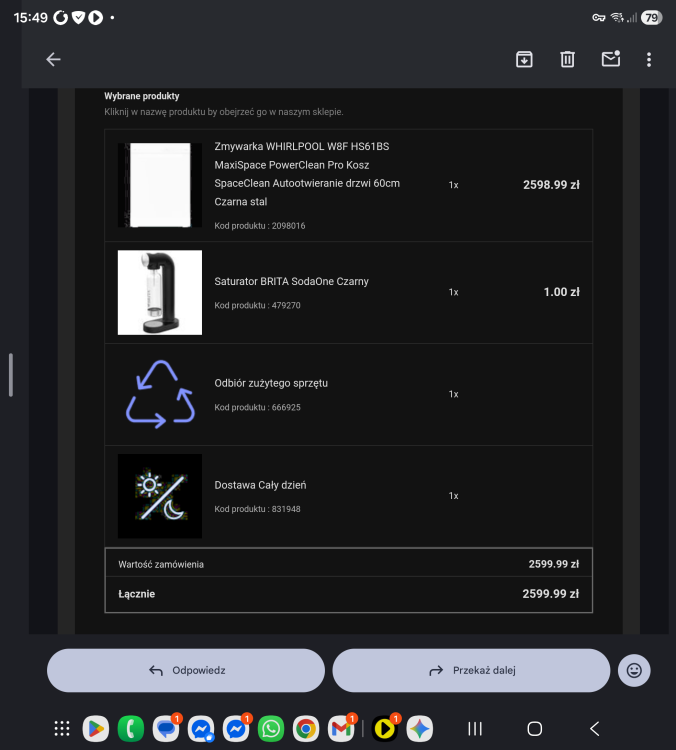Open the Dostawa Cały dzień link
This screenshot has height=750, width=676.
click(x=260, y=485)
